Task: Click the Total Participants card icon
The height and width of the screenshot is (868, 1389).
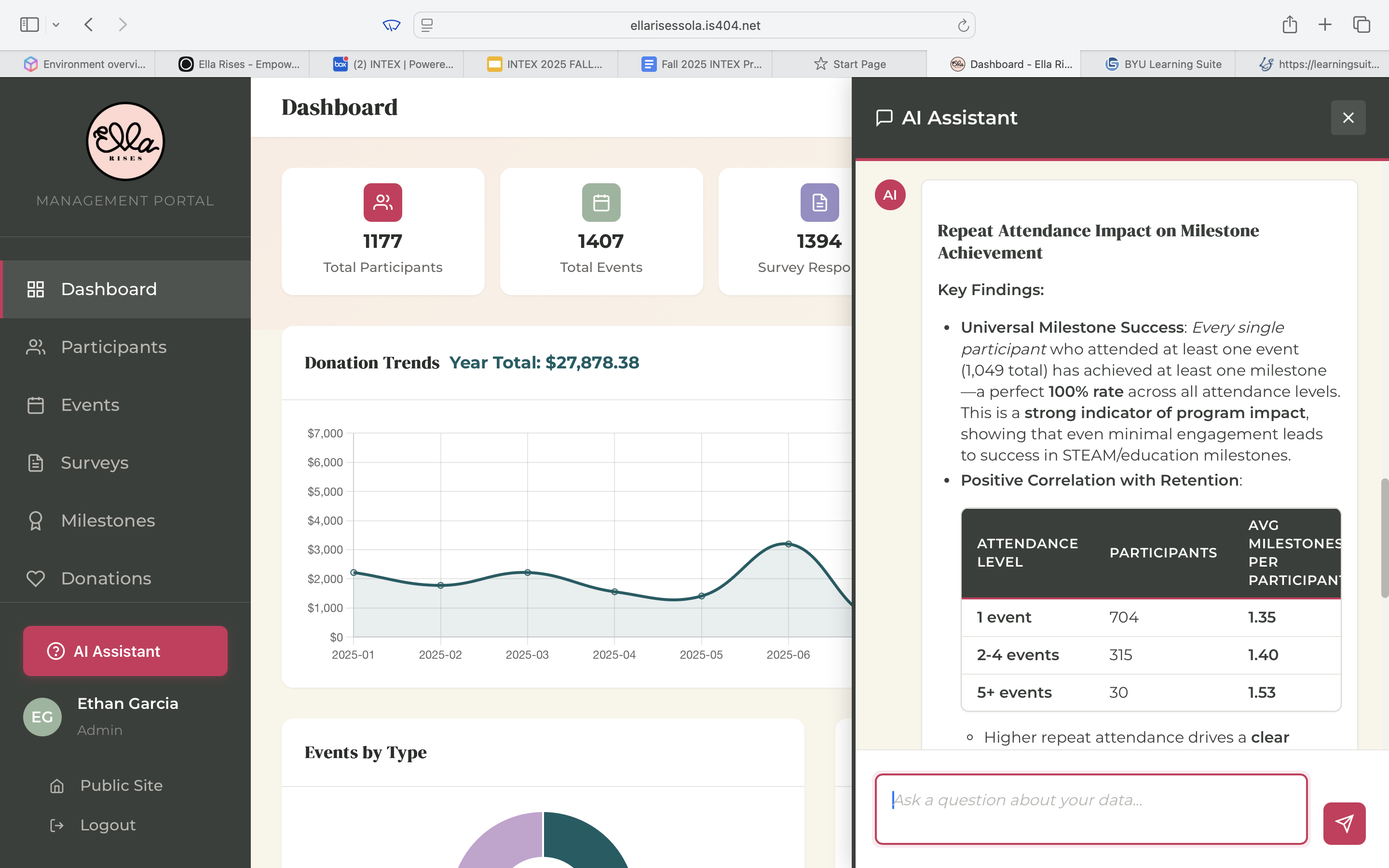Action: (382, 202)
